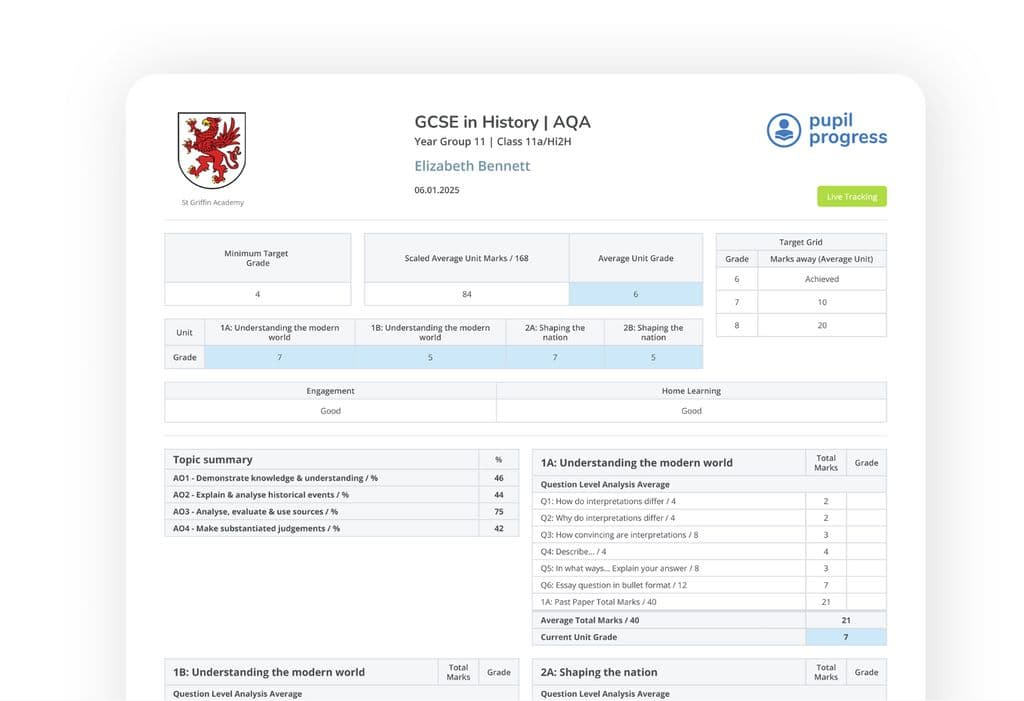The image size is (1024, 701).
Task: Click the unit grade cell under 1B column
Action: click(430, 357)
